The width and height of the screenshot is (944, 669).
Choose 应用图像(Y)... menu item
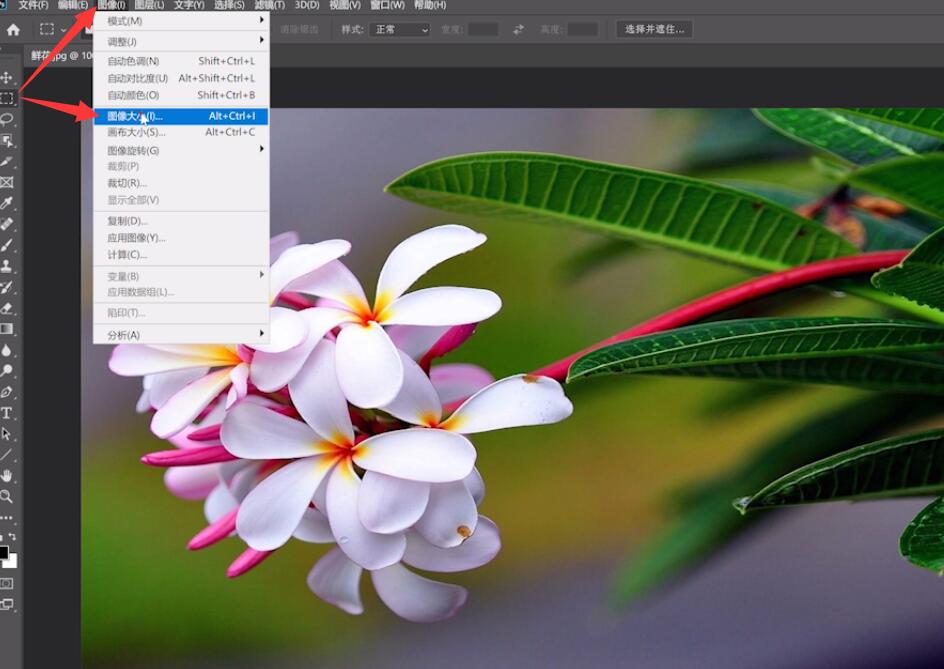[x=181, y=238]
